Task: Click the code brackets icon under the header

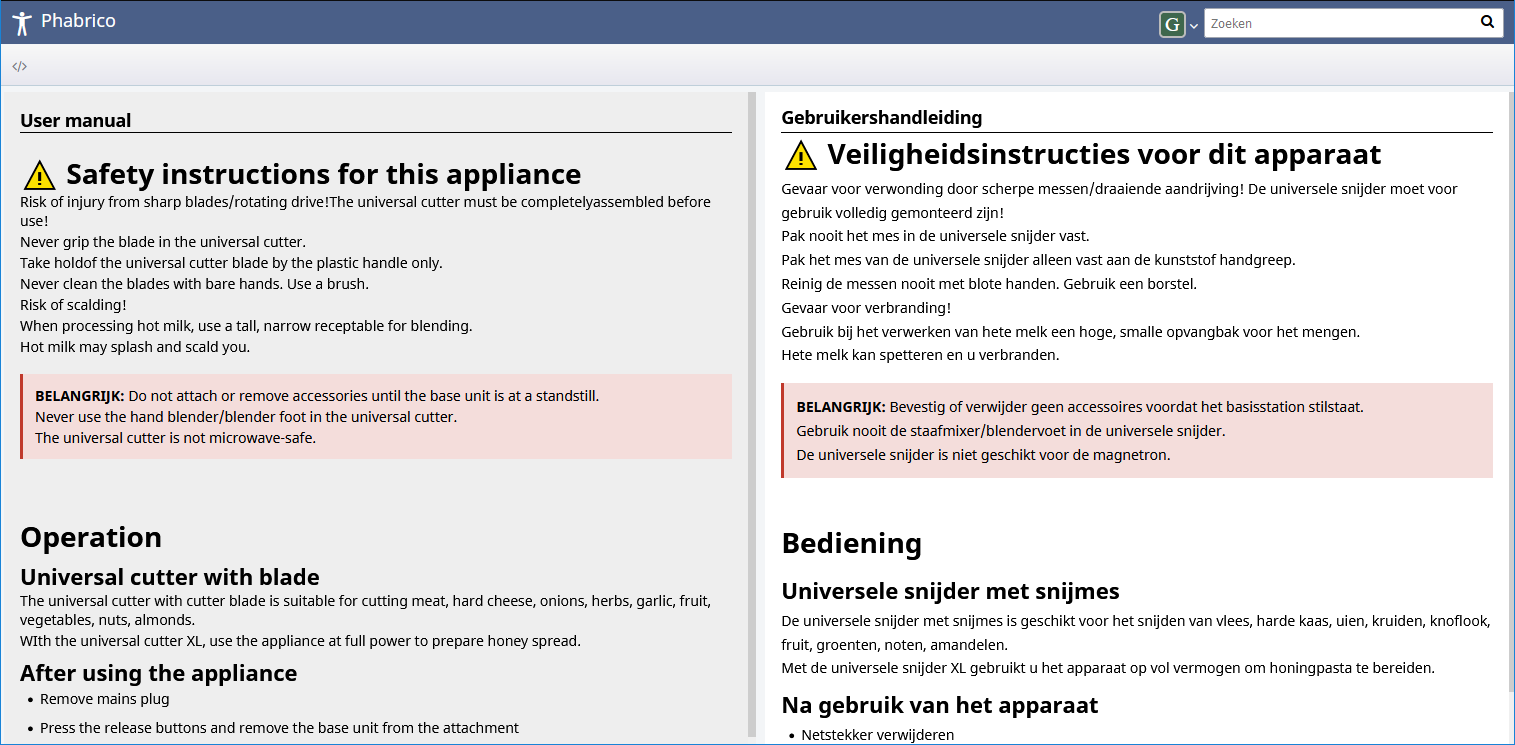Action: click(19, 67)
